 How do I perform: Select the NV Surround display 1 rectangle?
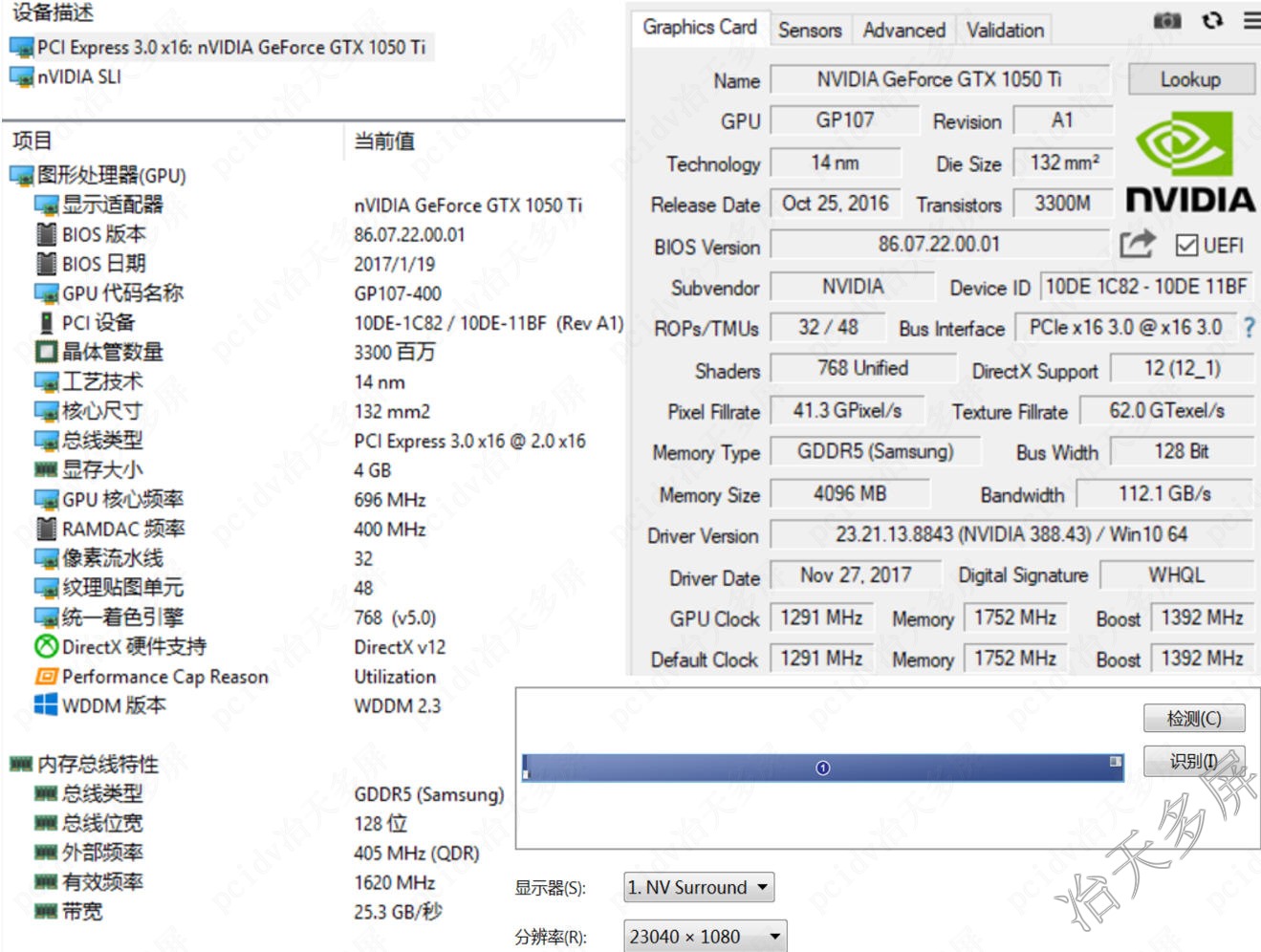(823, 768)
